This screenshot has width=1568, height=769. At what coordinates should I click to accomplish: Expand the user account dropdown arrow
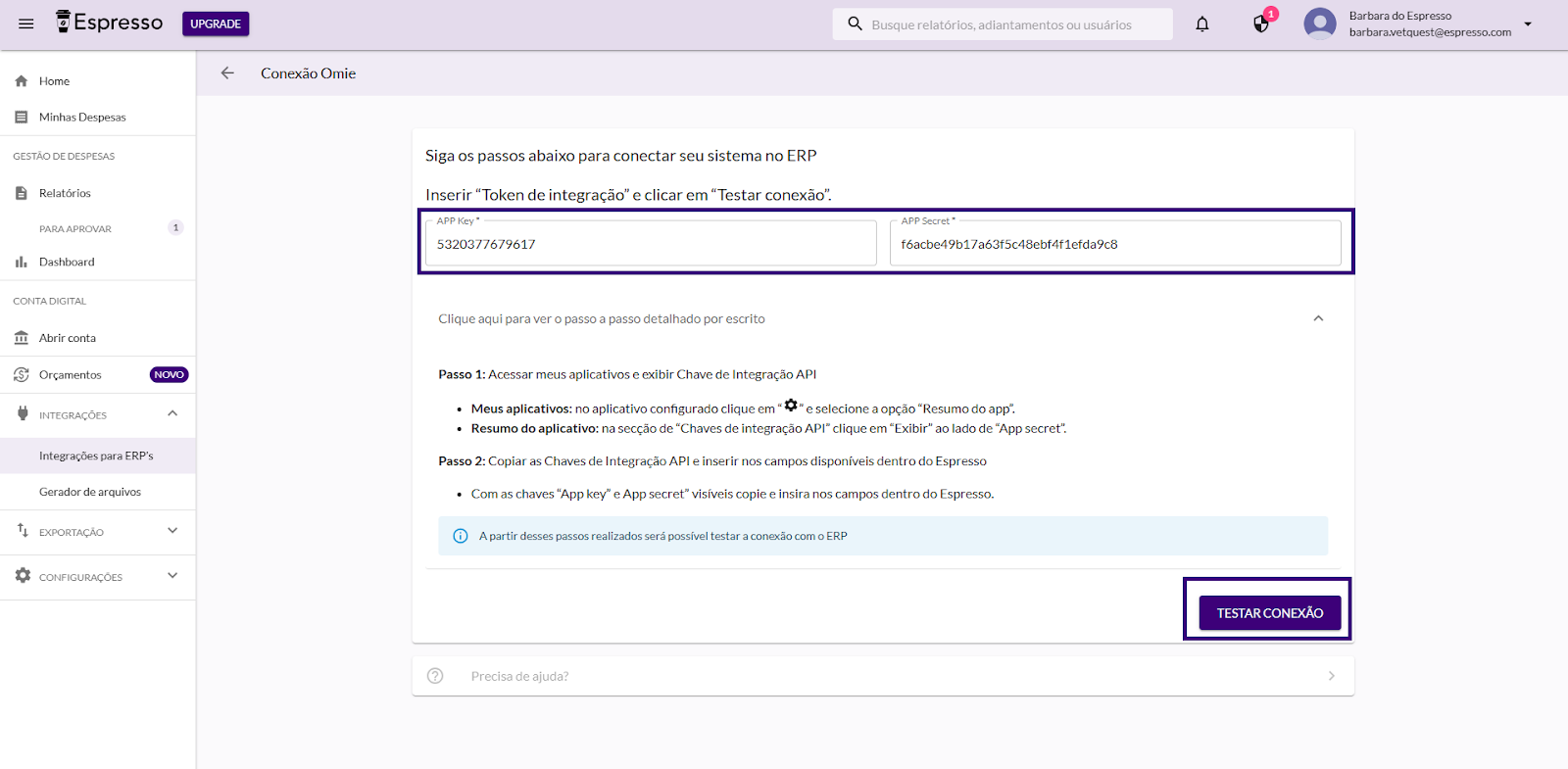point(1528,24)
